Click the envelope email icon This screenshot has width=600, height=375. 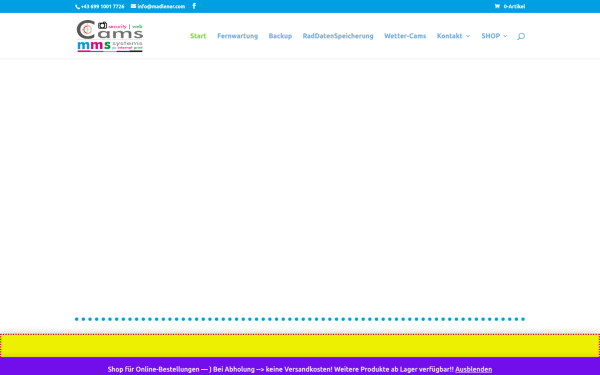[x=133, y=6]
